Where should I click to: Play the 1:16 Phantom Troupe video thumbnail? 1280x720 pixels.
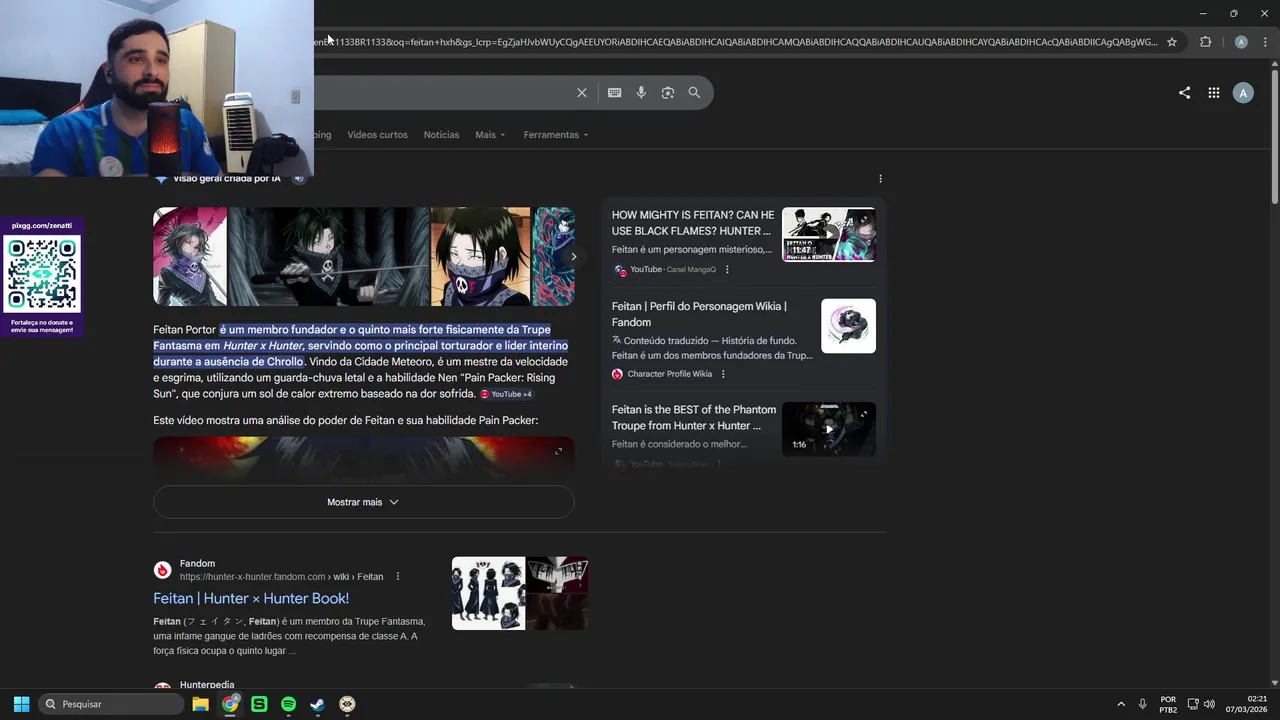pos(828,429)
